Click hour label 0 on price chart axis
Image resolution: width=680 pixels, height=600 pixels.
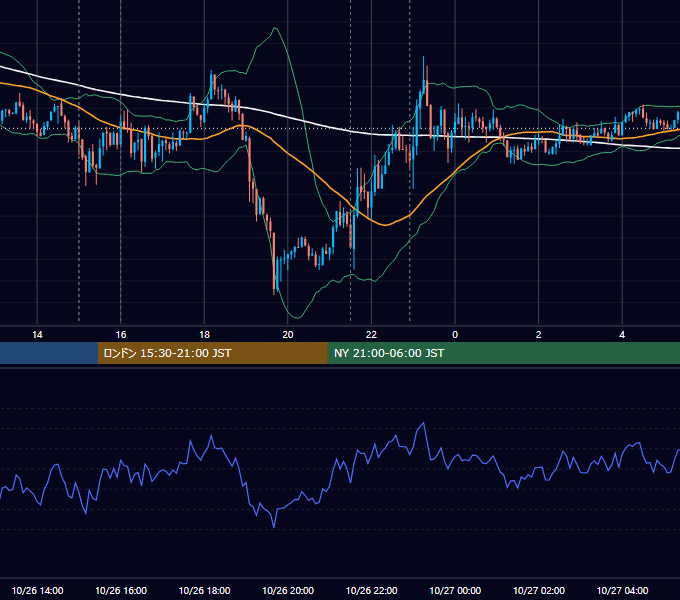(x=455, y=335)
